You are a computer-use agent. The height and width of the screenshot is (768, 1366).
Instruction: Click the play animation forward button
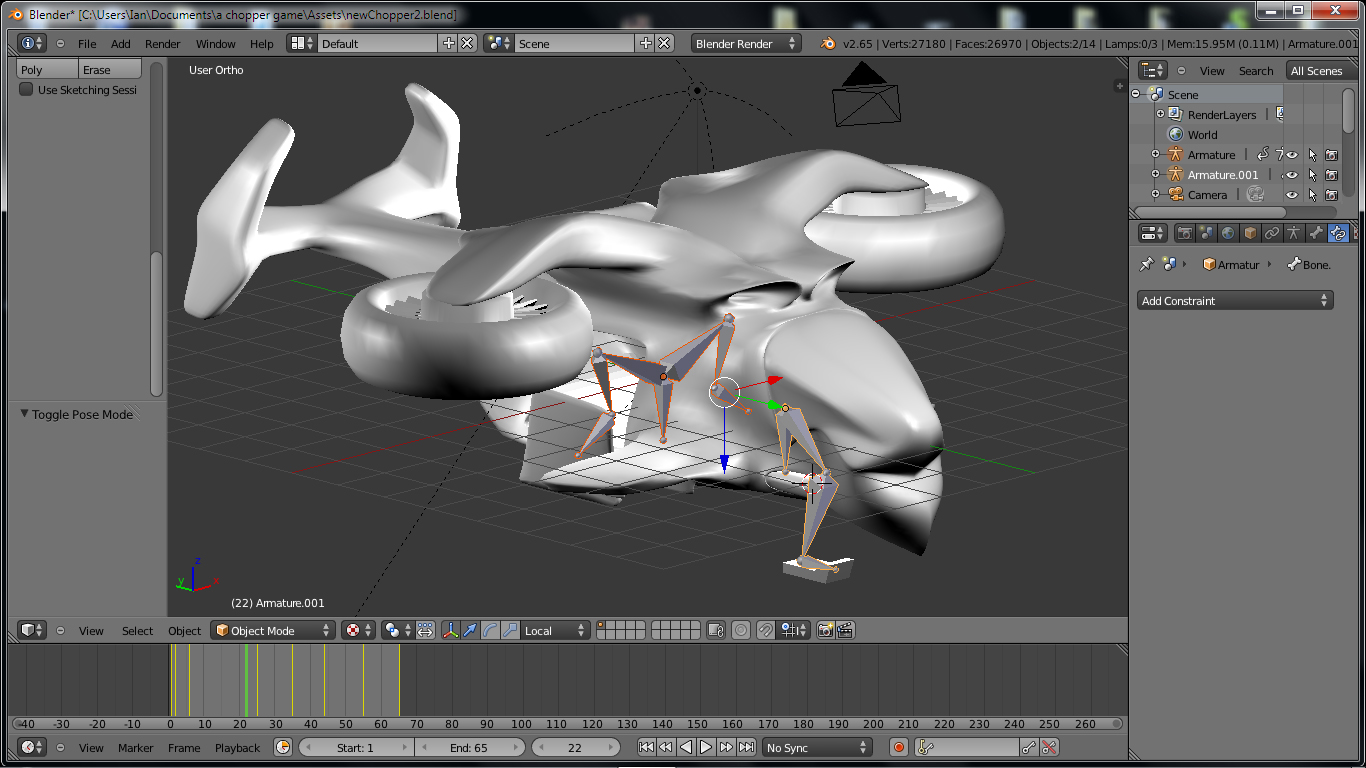706,747
